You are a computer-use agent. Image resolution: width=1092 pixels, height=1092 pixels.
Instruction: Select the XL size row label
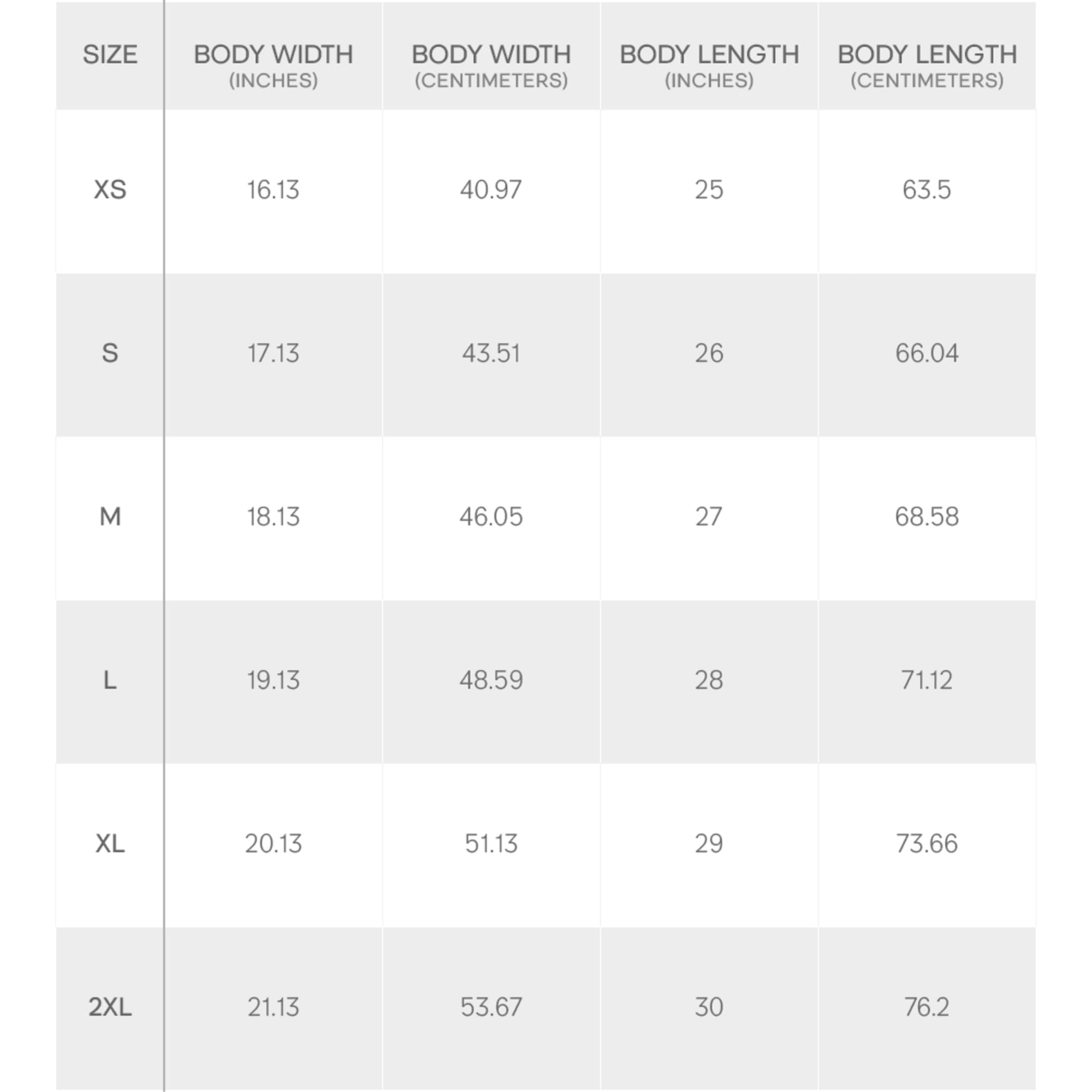click(110, 844)
